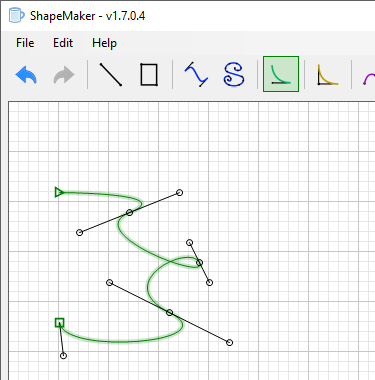375x380 pixels.
Task: Click the upper-right end handle of the top control line
Action: [179, 192]
